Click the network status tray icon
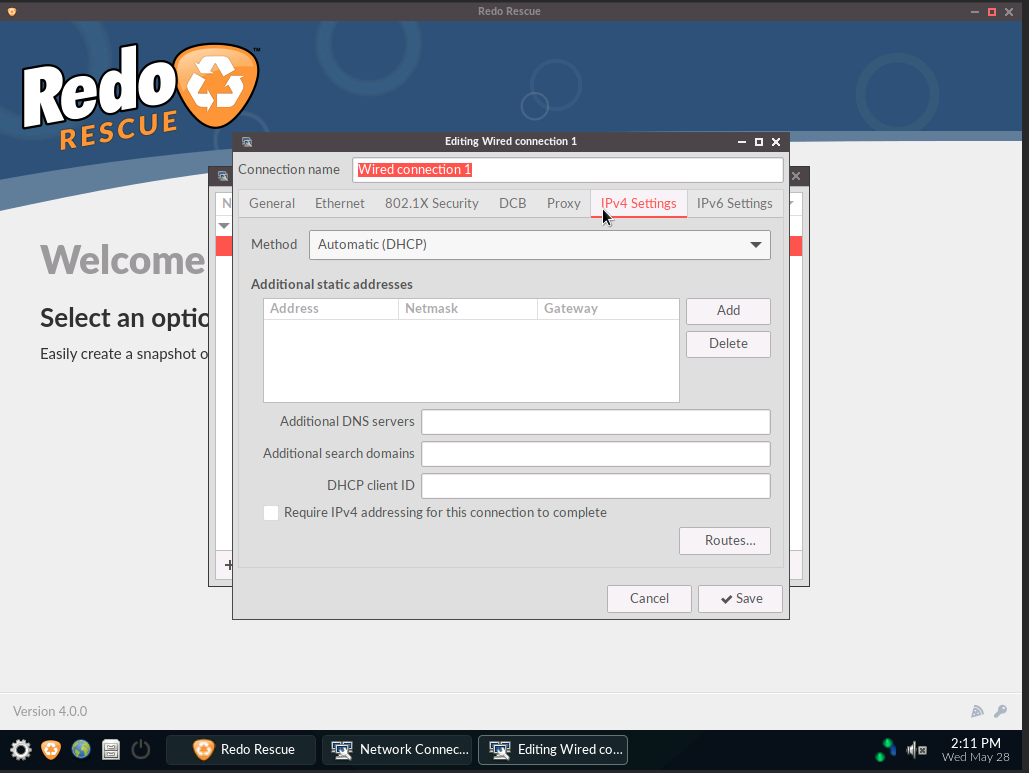Image resolution: width=1029 pixels, height=773 pixels. [886, 749]
